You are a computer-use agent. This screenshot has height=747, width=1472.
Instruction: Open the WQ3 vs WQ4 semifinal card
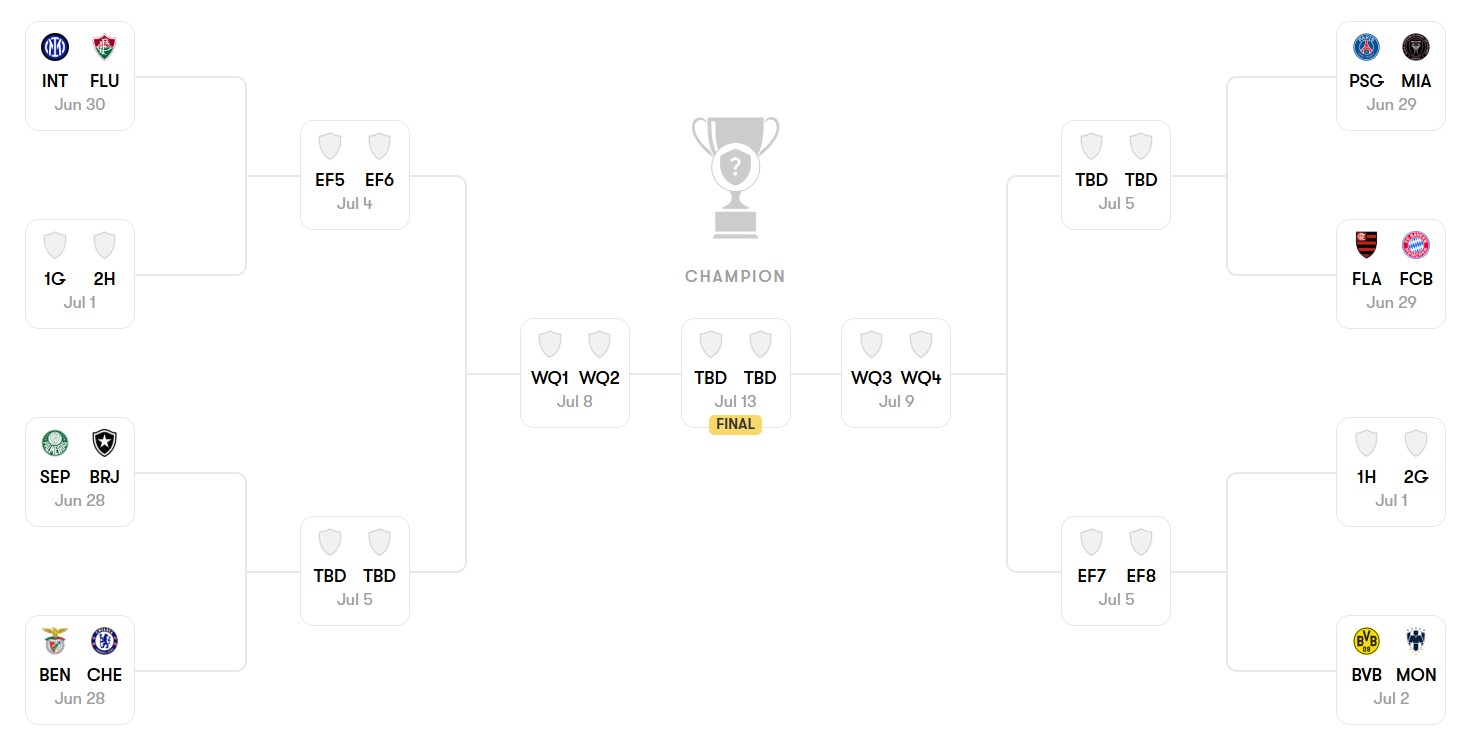pos(896,373)
